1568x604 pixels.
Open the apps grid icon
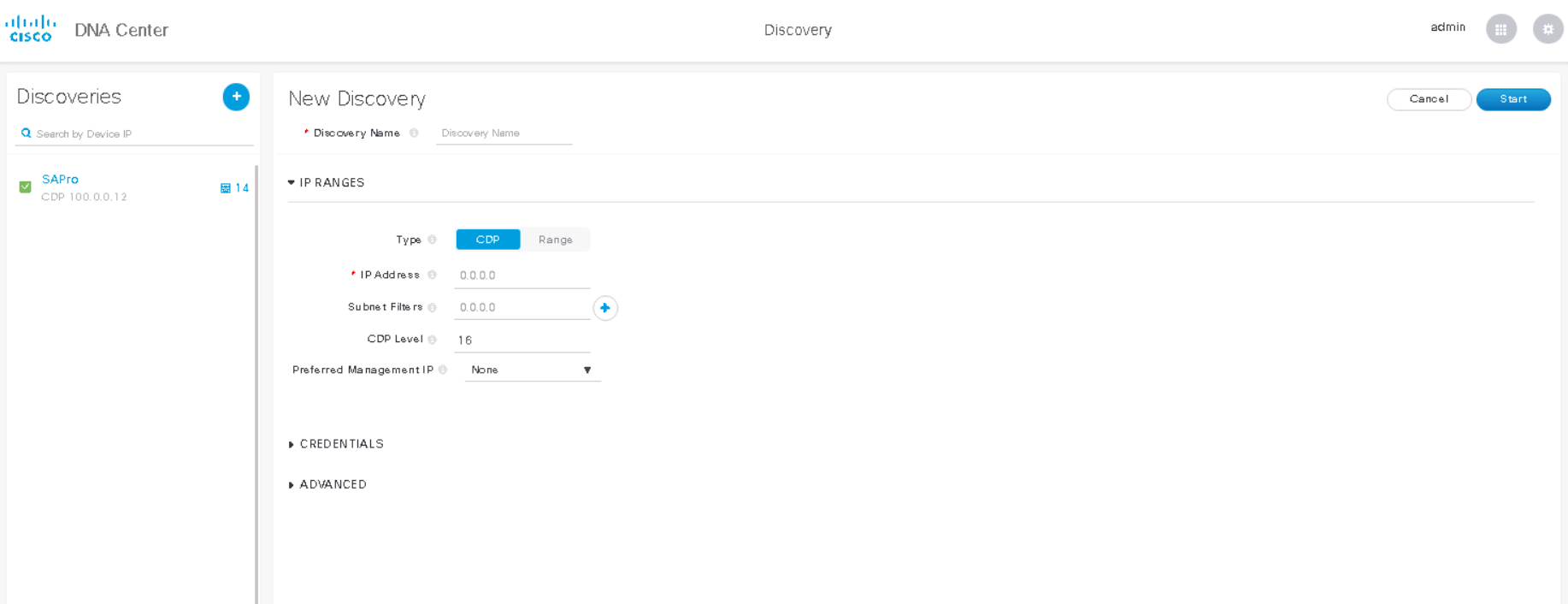coord(1501,29)
